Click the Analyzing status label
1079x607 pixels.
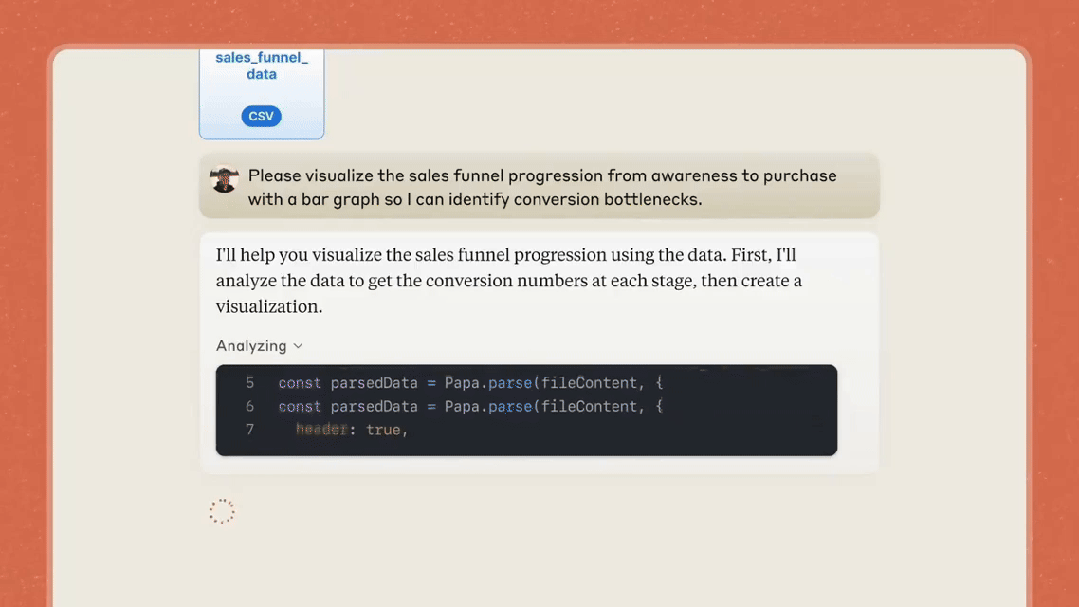point(251,346)
